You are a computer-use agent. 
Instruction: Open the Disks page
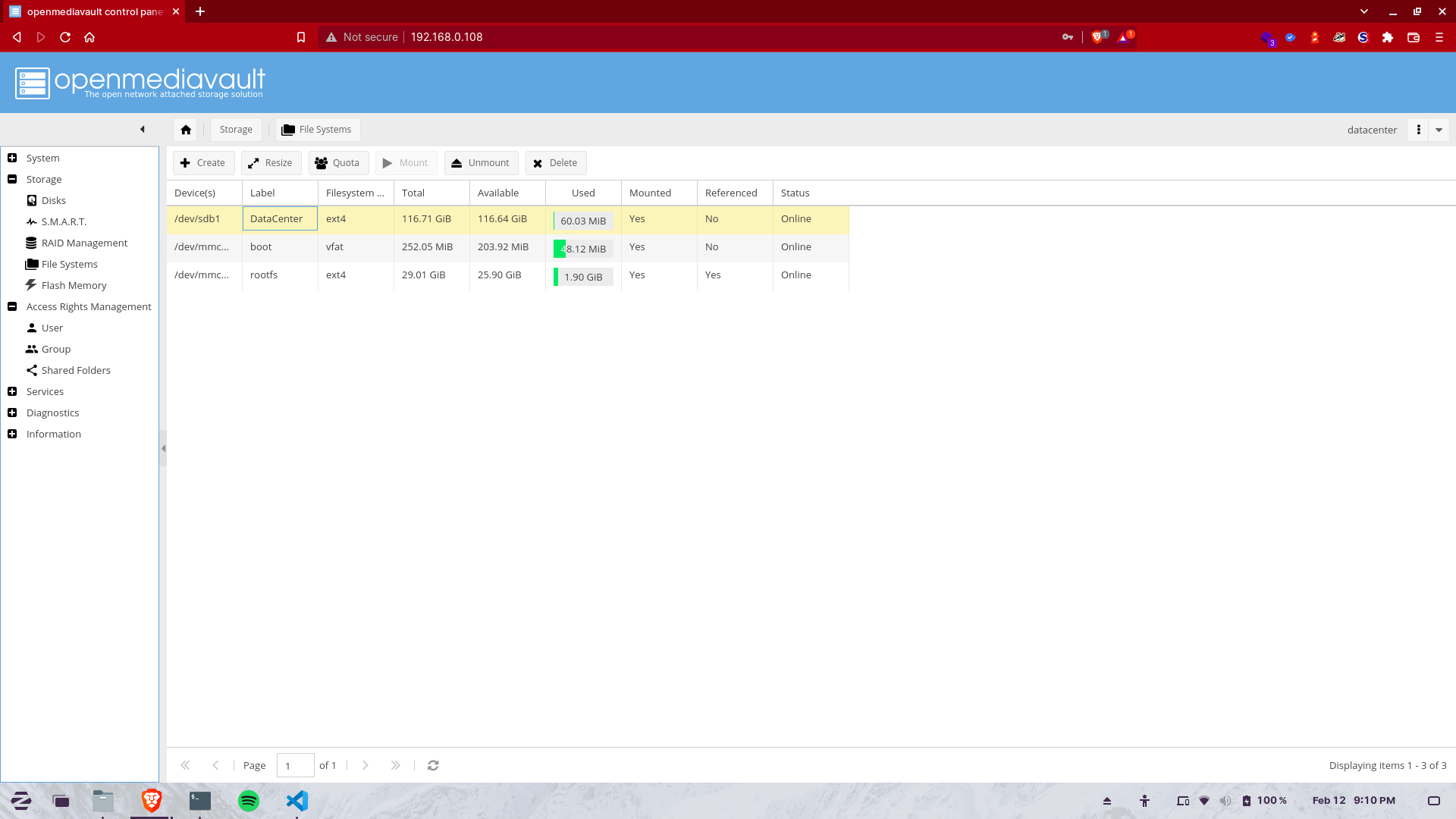point(53,200)
